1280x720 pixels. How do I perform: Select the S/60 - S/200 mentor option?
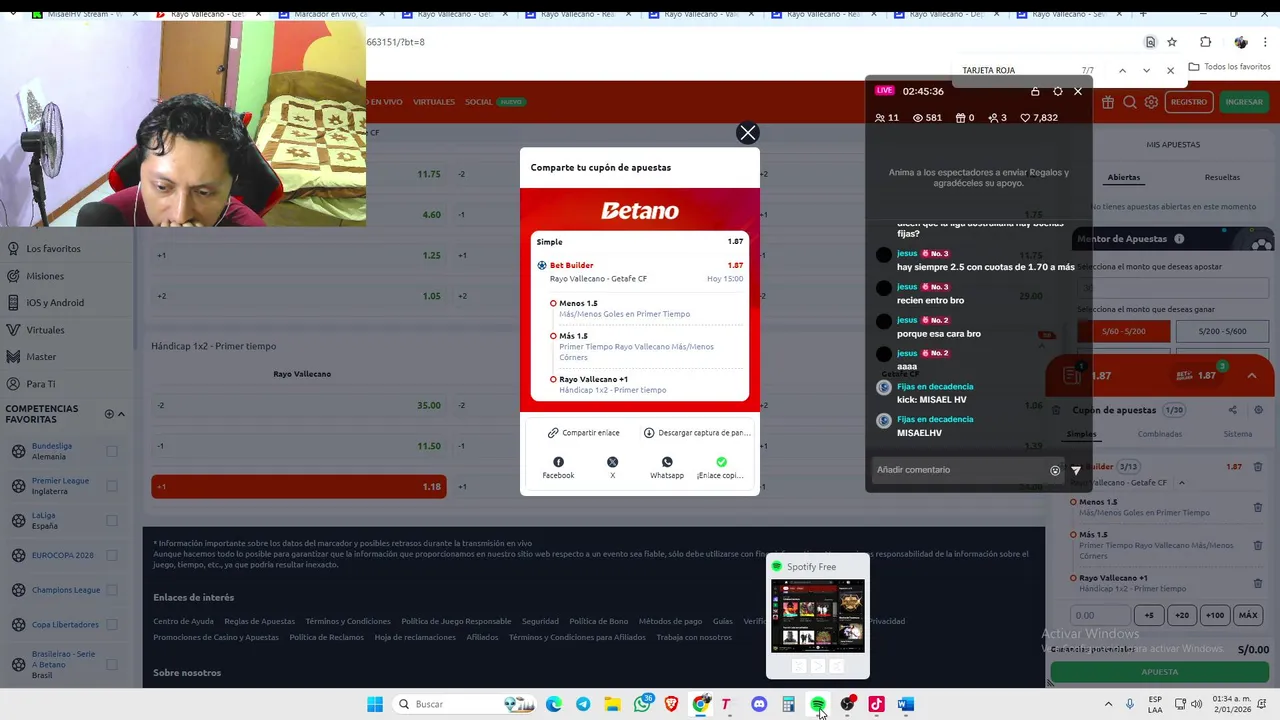click(x=1123, y=331)
